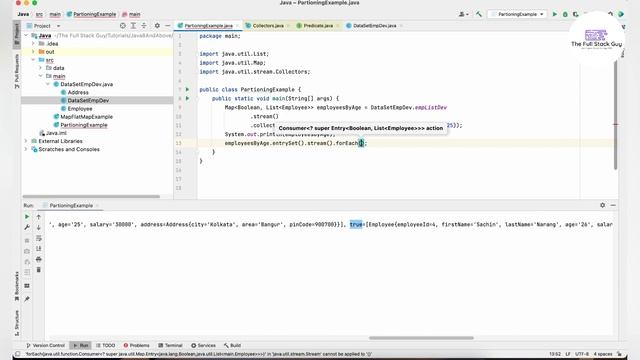Debug PartioningExample with bug icon
Screen dimensions: 640x360
(565, 14)
